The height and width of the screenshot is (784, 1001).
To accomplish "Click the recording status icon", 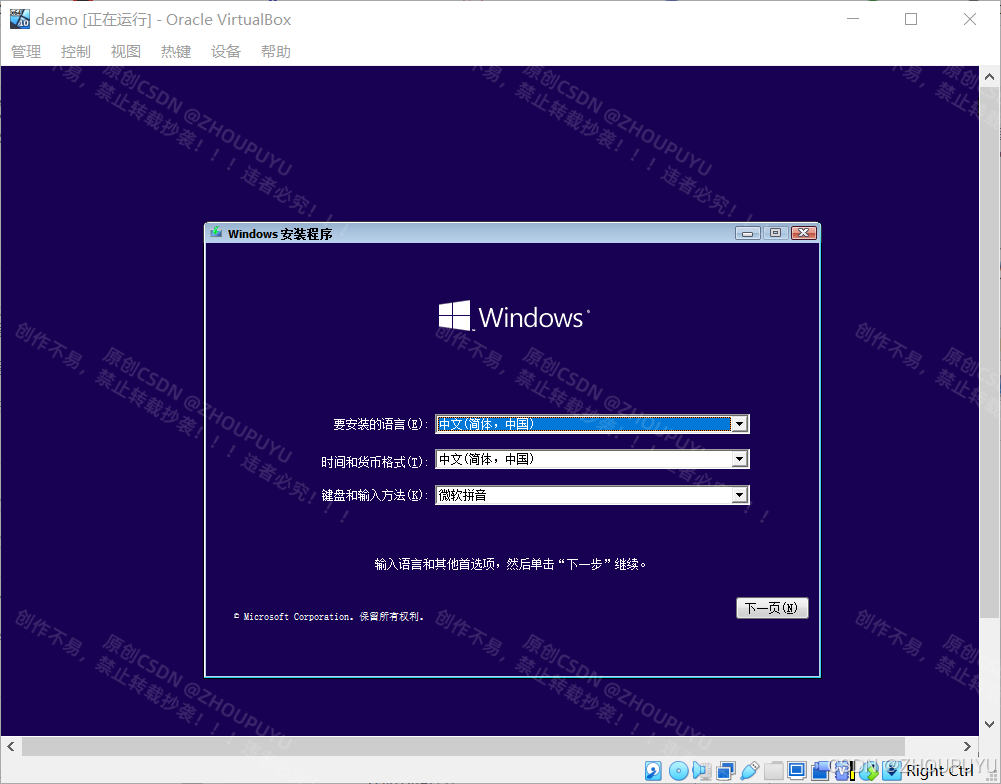I will click(x=821, y=771).
